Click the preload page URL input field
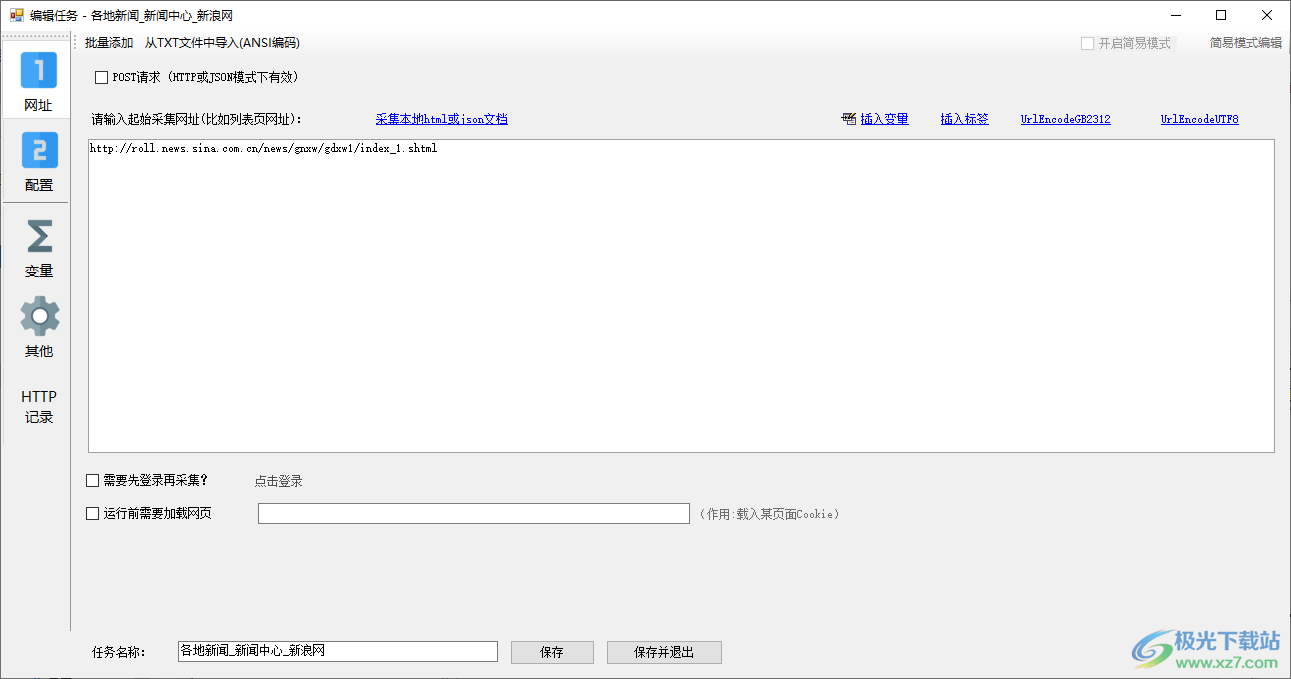The image size is (1291, 679). pyautogui.click(x=474, y=514)
